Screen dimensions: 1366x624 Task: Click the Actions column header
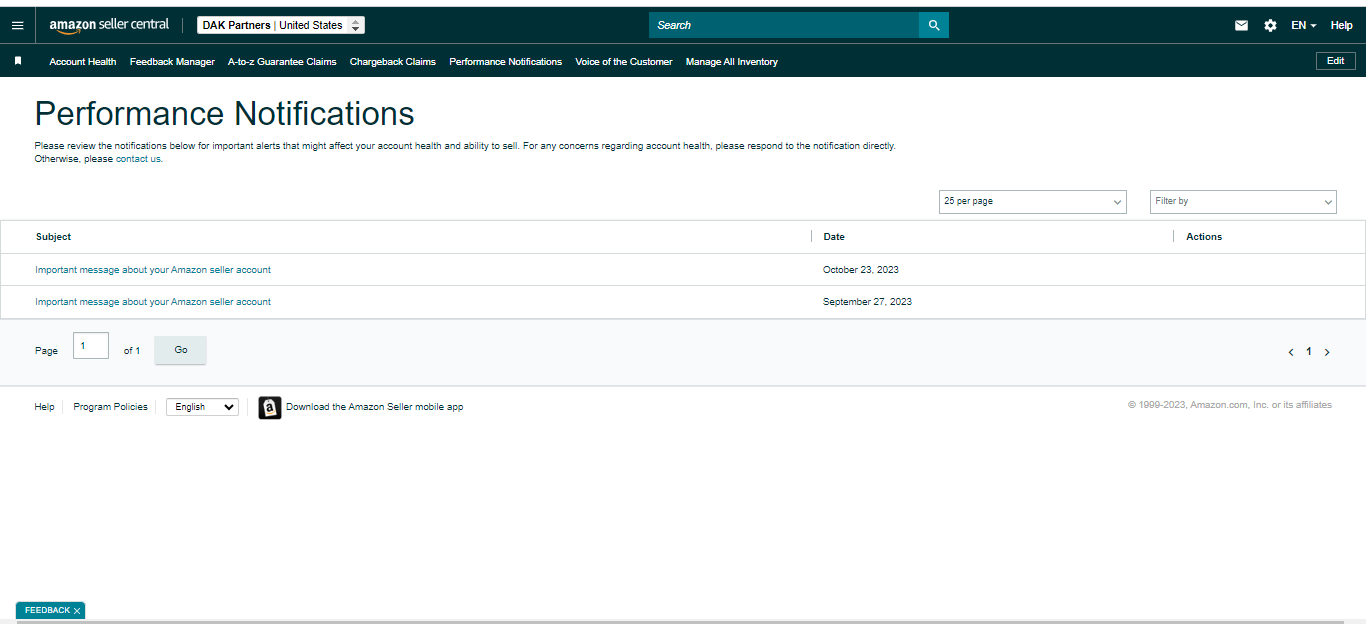tap(1204, 237)
